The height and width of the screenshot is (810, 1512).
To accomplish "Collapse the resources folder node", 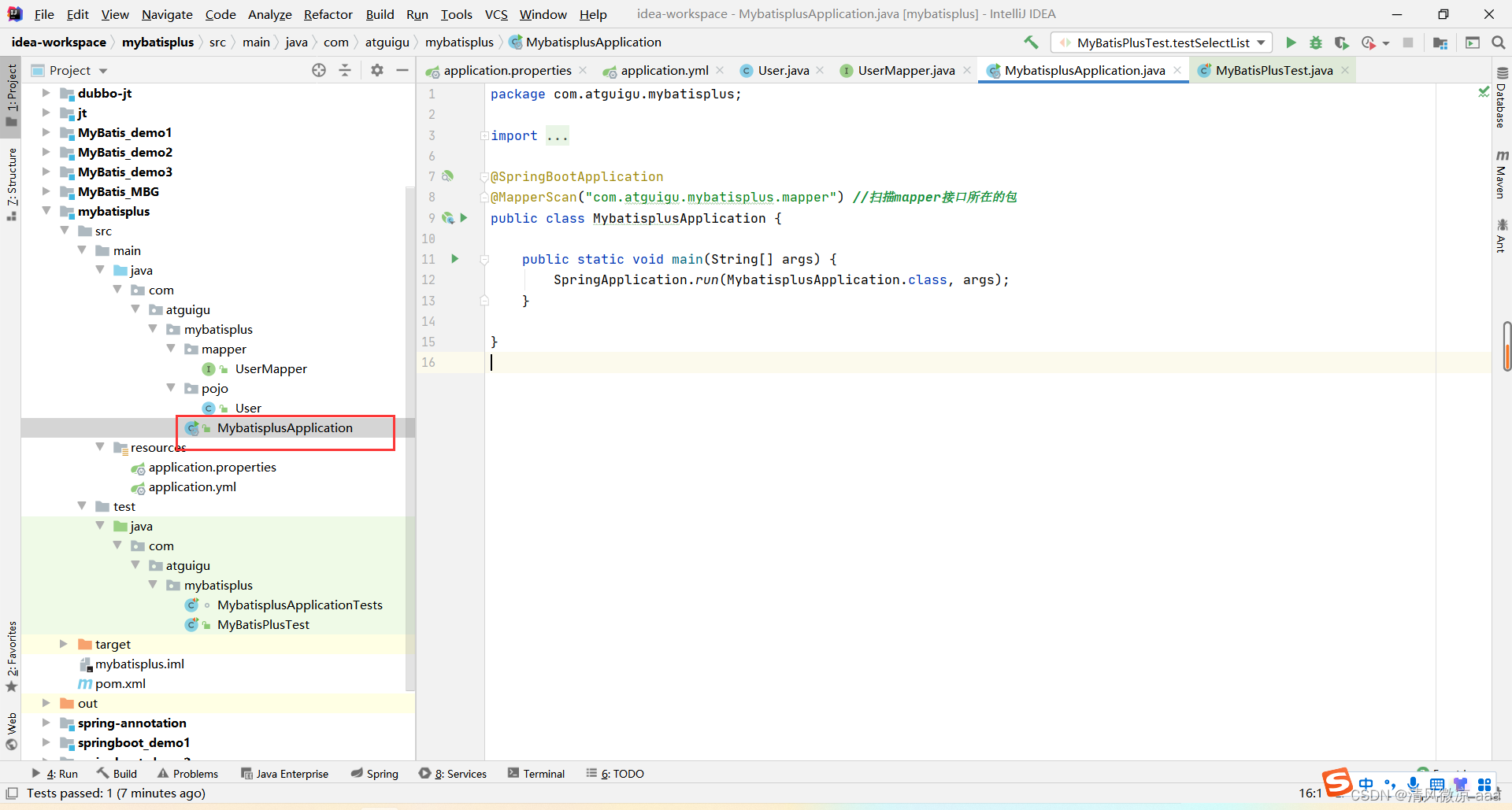I will click(x=100, y=447).
